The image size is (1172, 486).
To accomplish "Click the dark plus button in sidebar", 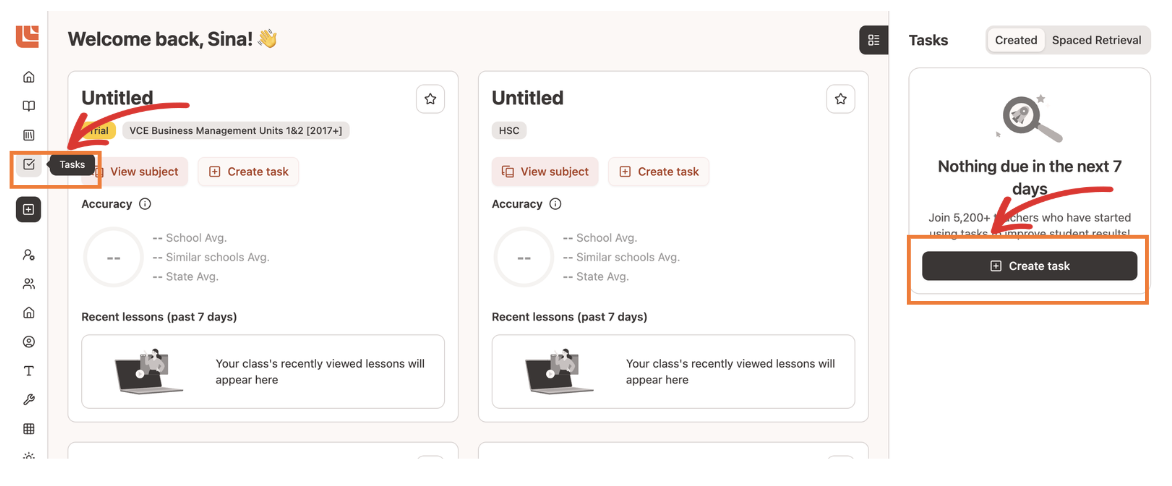I will click(28, 209).
